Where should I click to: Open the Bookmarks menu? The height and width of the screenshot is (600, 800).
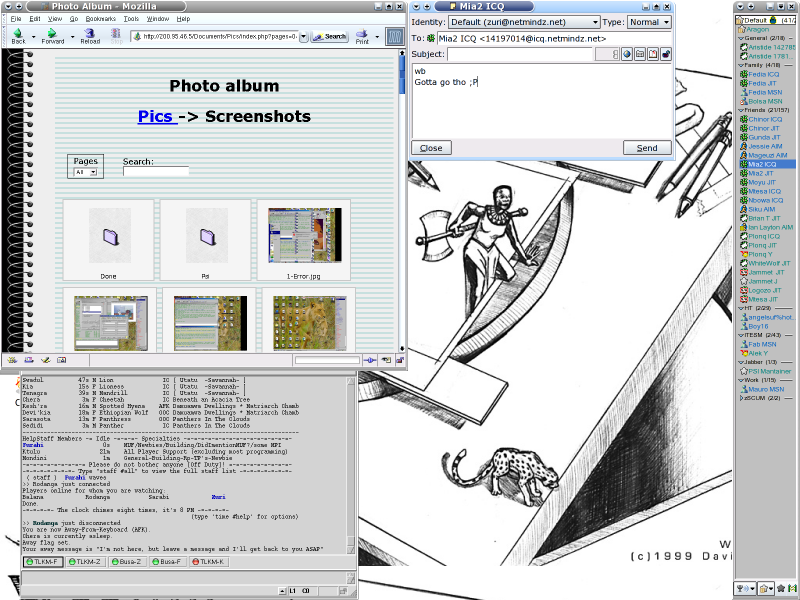click(x=100, y=19)
